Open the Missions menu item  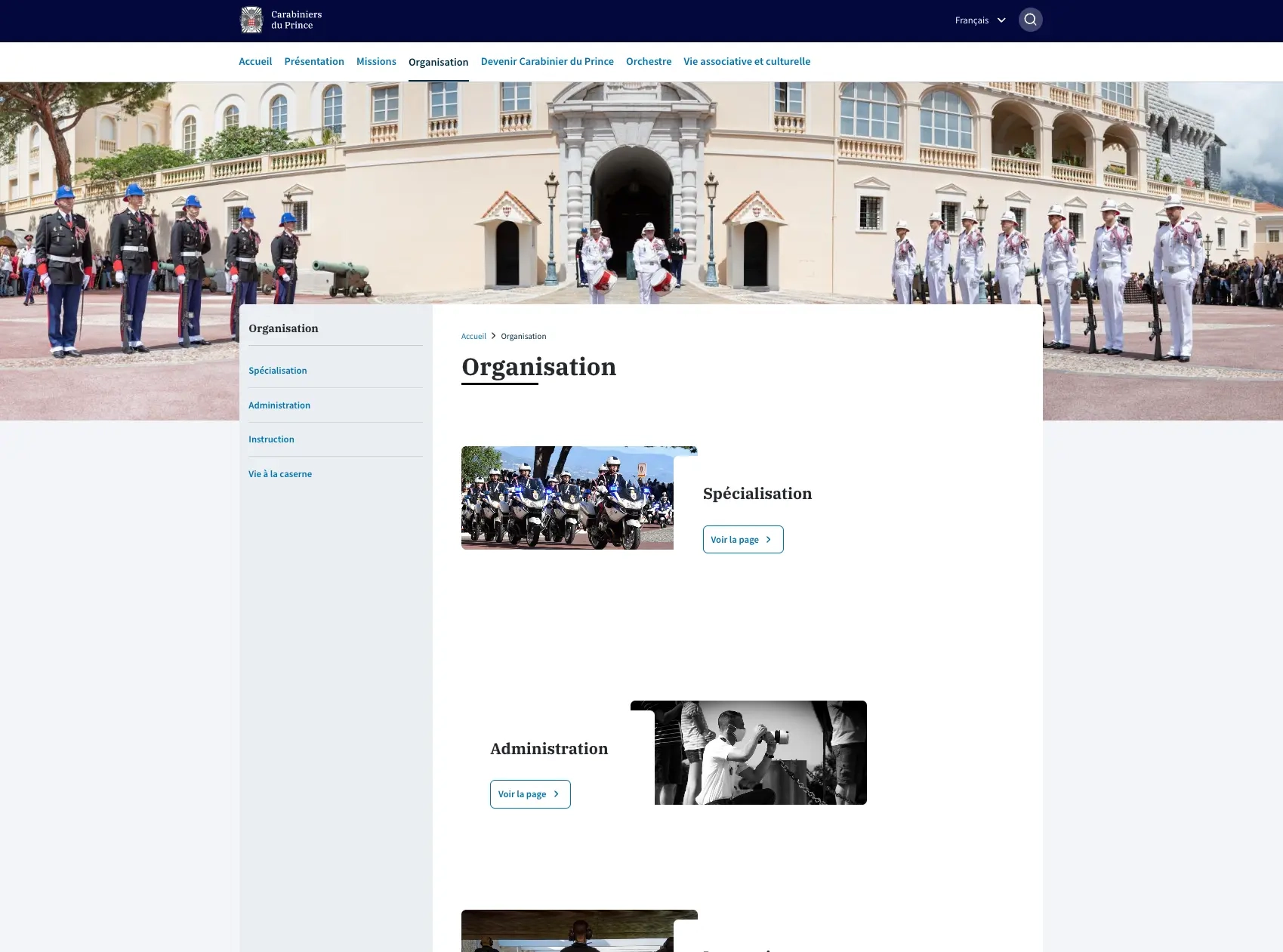click(x=376, y=62)
